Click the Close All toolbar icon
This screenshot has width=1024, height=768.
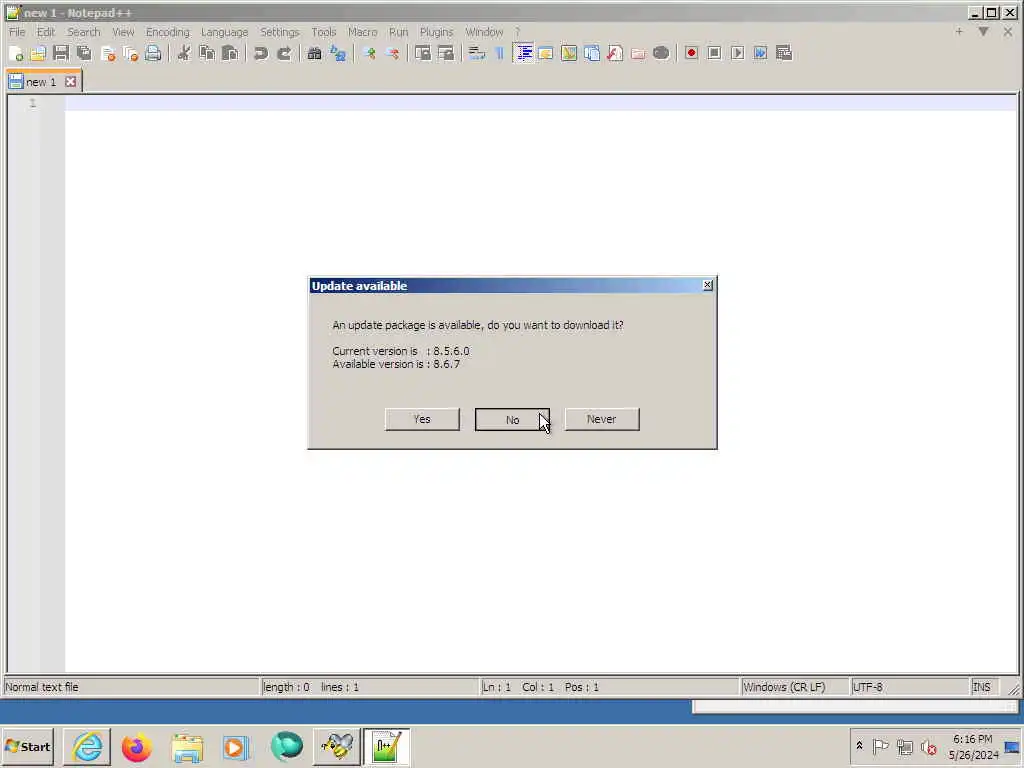pos(131,54)
